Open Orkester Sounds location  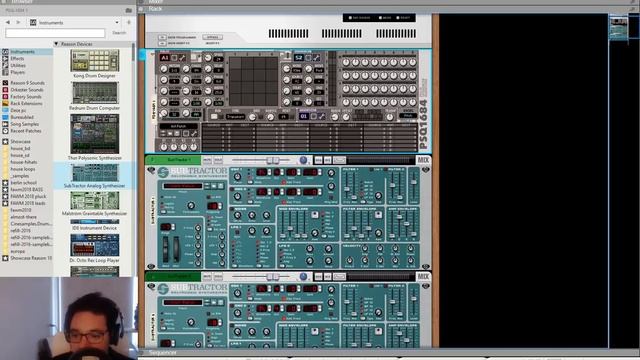(x=27, y=90)
